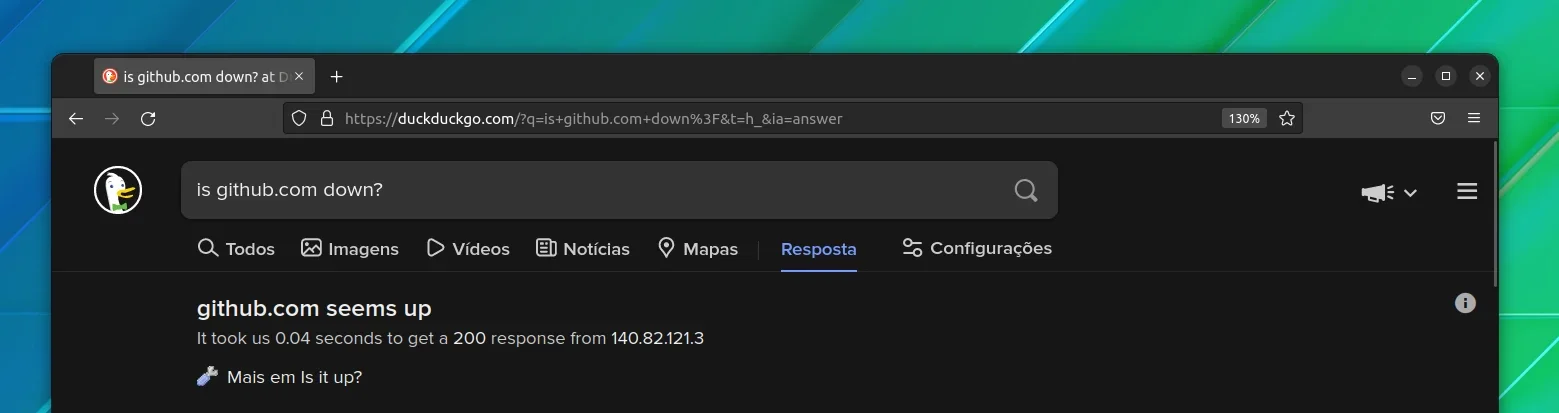Open a new tab

[x=337, y=76]
